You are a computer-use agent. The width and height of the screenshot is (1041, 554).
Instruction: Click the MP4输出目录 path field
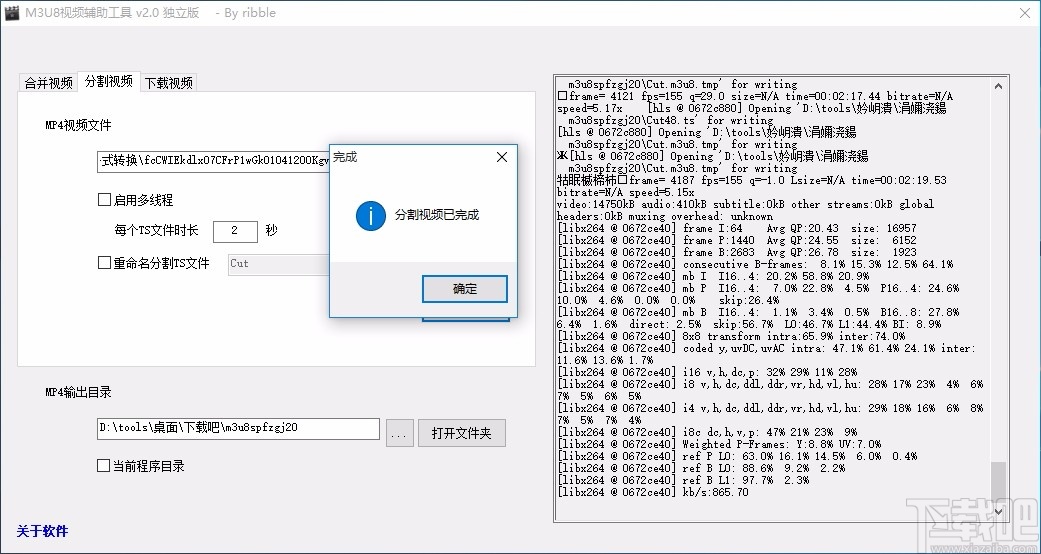(x=238, y=428)
